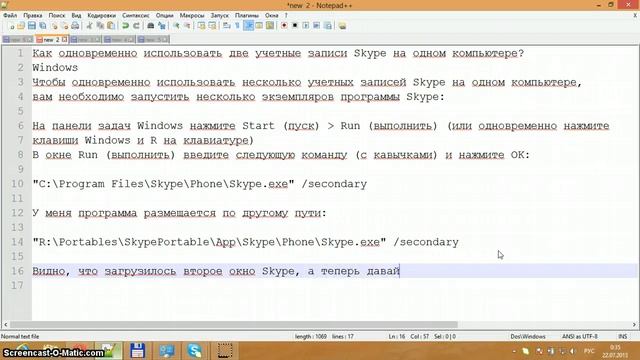Viewport: 640px width, 360px height.
Task: Close the new 2 tab
Action: point(64,40)
